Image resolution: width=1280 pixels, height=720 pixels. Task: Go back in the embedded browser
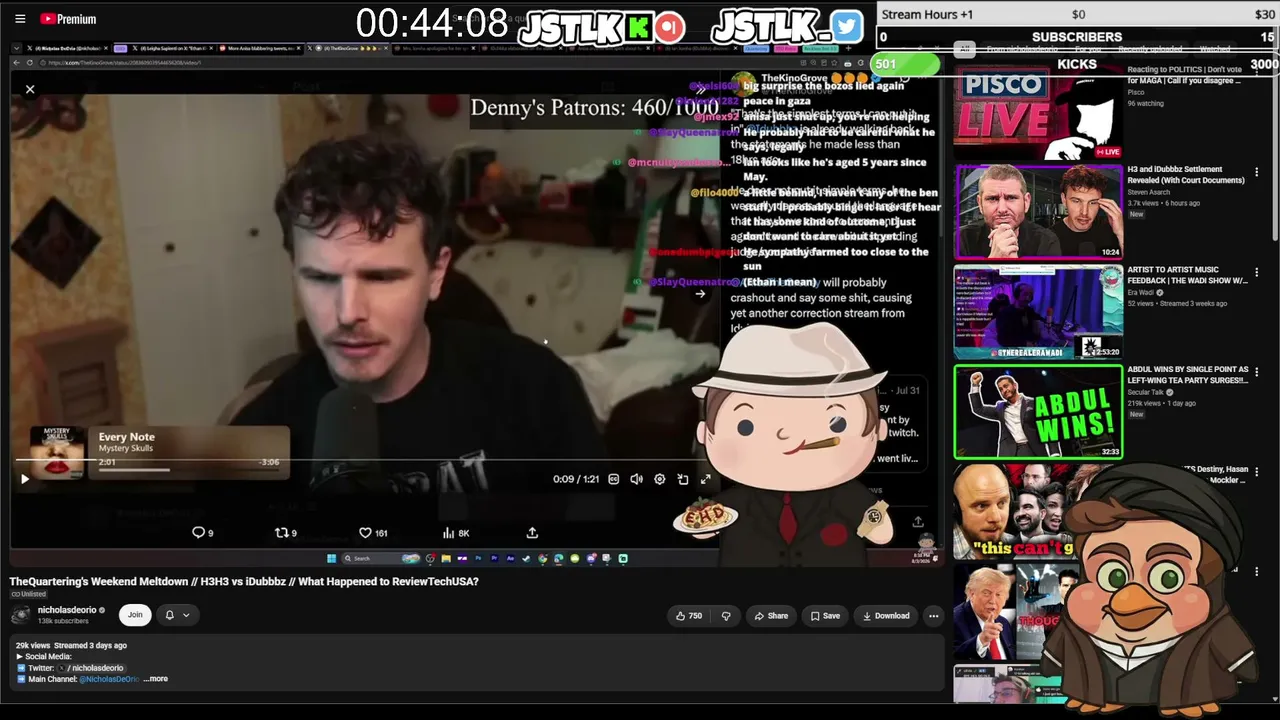17,63
